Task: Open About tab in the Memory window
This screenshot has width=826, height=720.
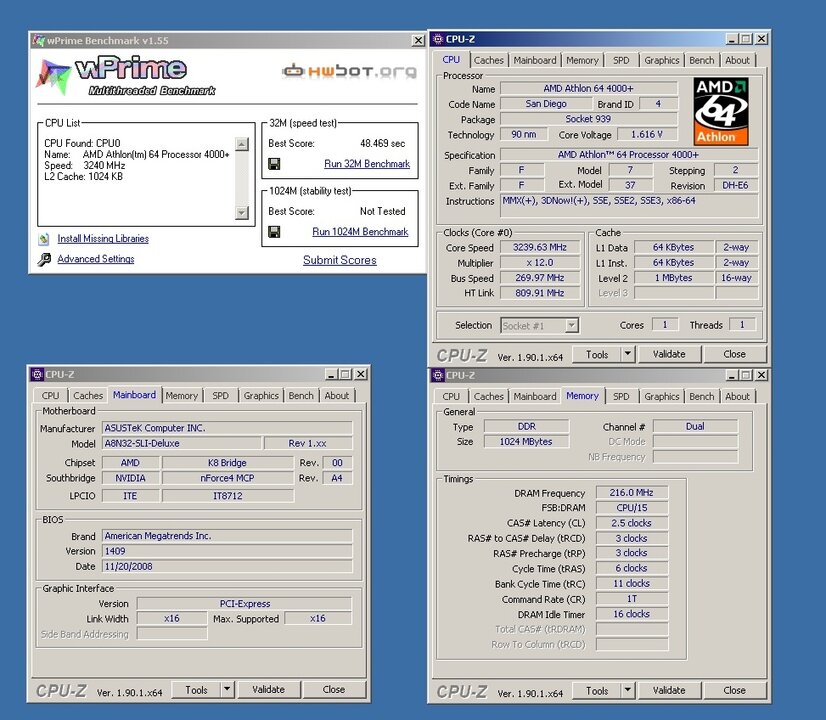Action: click(738, 396)
